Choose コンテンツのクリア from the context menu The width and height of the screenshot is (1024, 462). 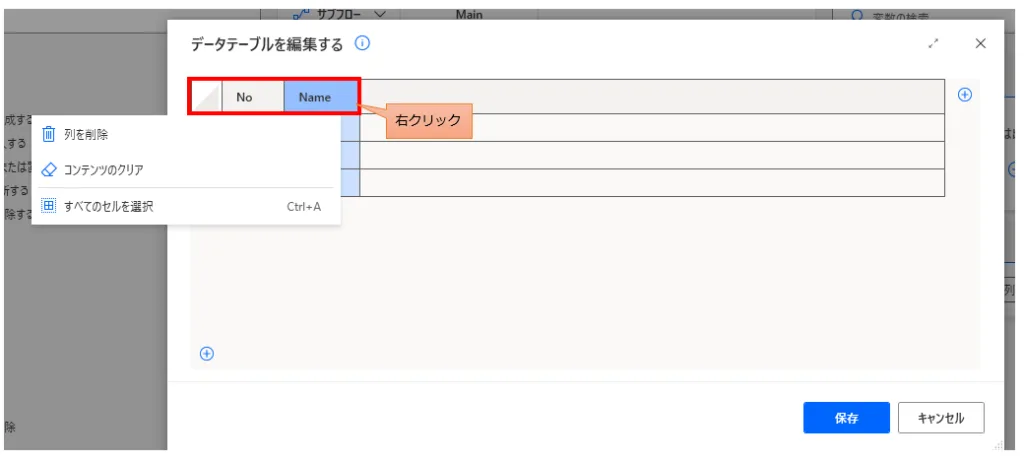pyautogui.click(x=103, y=170)
